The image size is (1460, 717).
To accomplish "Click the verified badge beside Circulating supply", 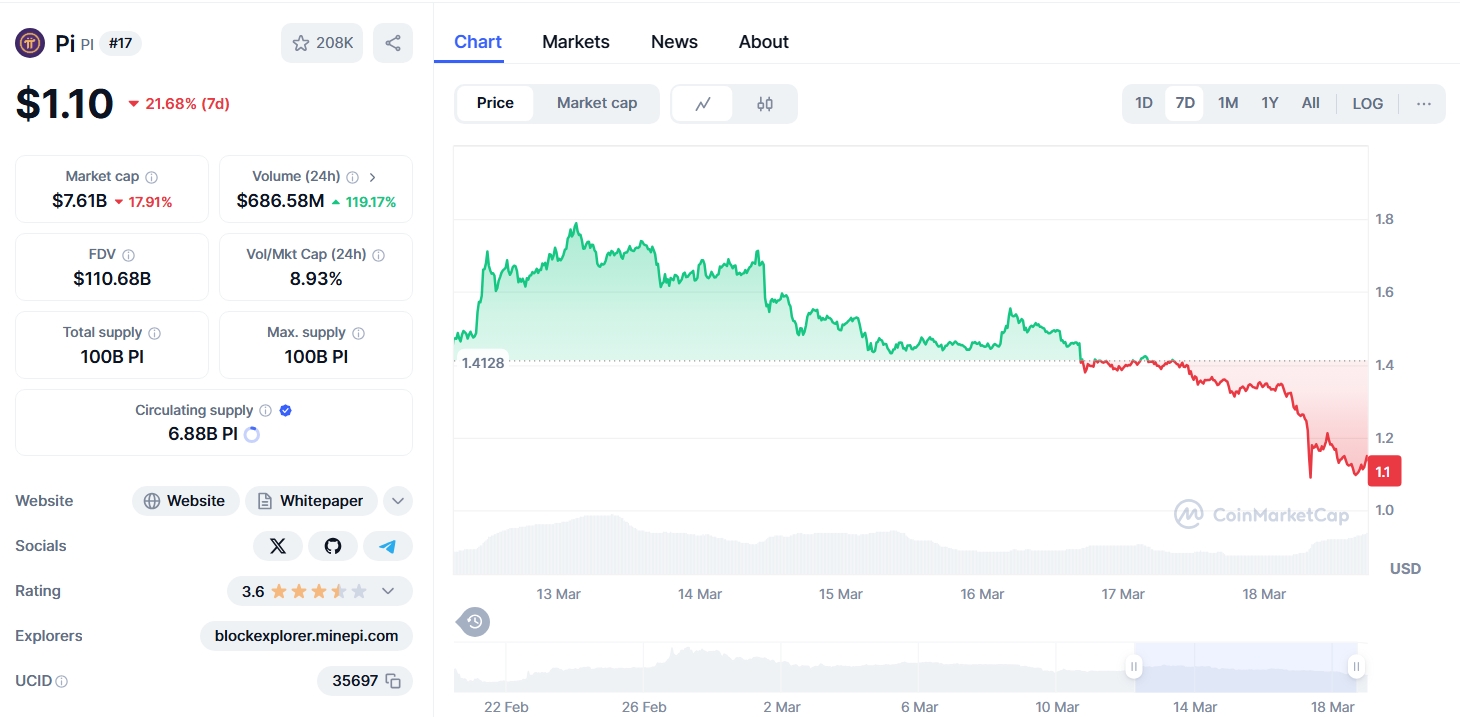I will click(286, 410).
